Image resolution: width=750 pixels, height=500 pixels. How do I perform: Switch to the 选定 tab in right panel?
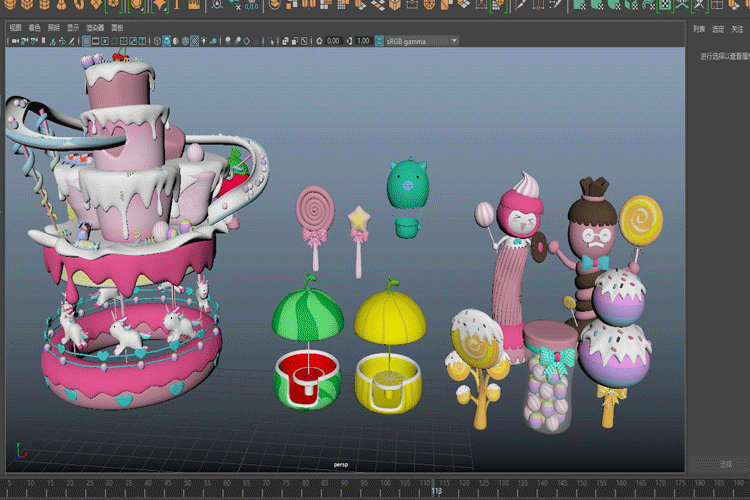pos(718,29)
